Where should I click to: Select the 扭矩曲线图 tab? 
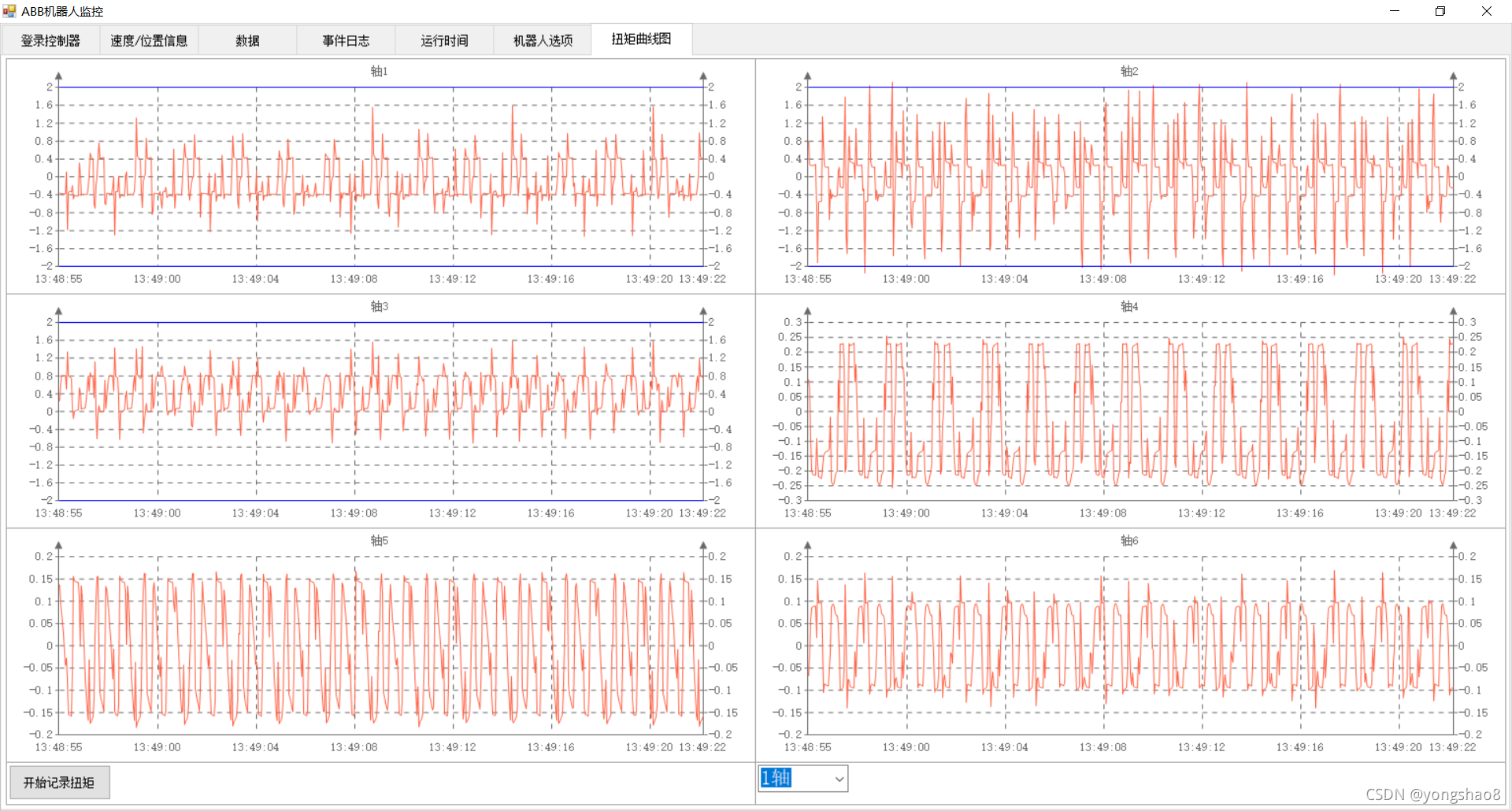tap(641, 39)
